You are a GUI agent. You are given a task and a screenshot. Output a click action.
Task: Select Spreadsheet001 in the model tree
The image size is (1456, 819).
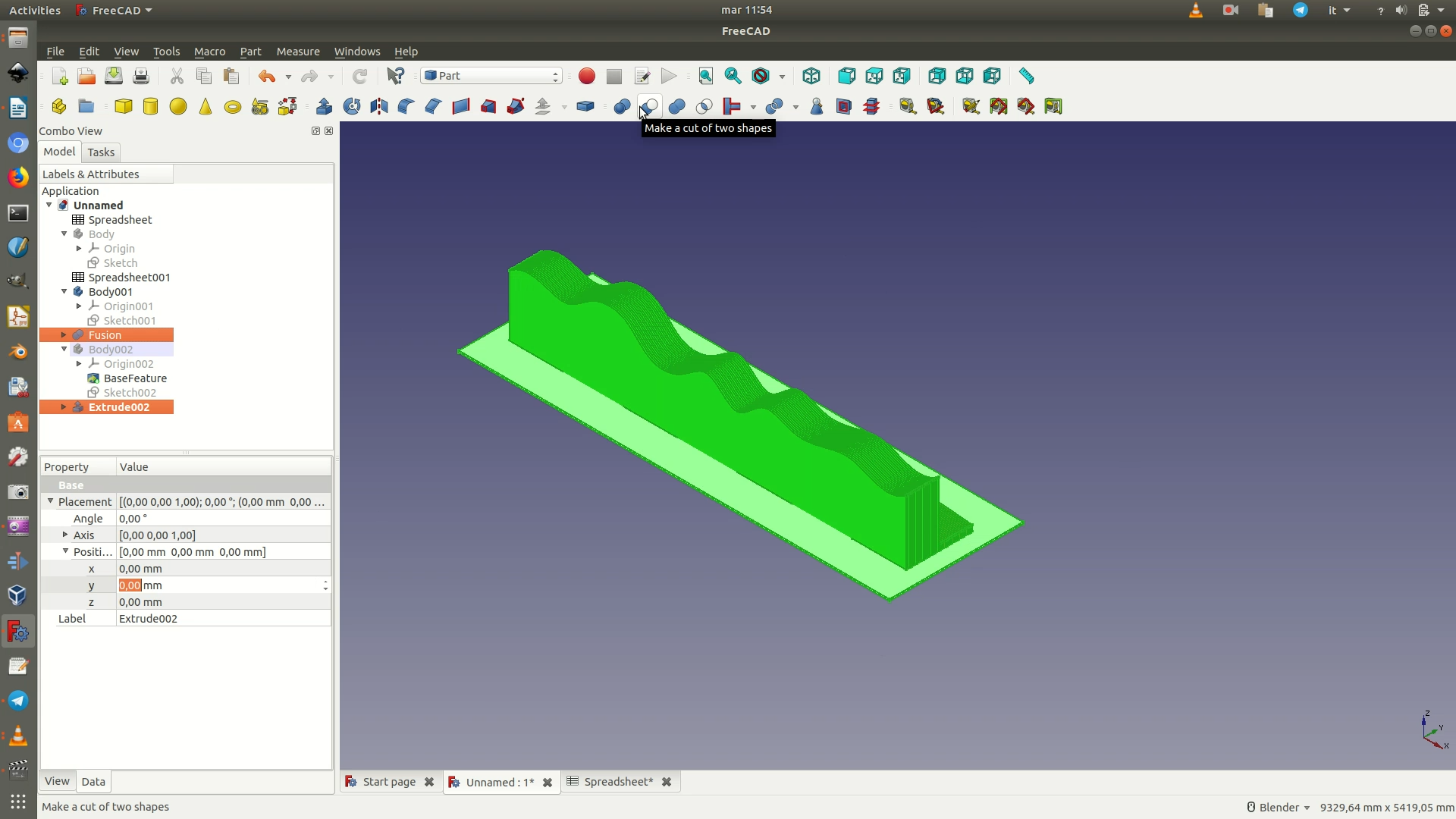point(129,277)
